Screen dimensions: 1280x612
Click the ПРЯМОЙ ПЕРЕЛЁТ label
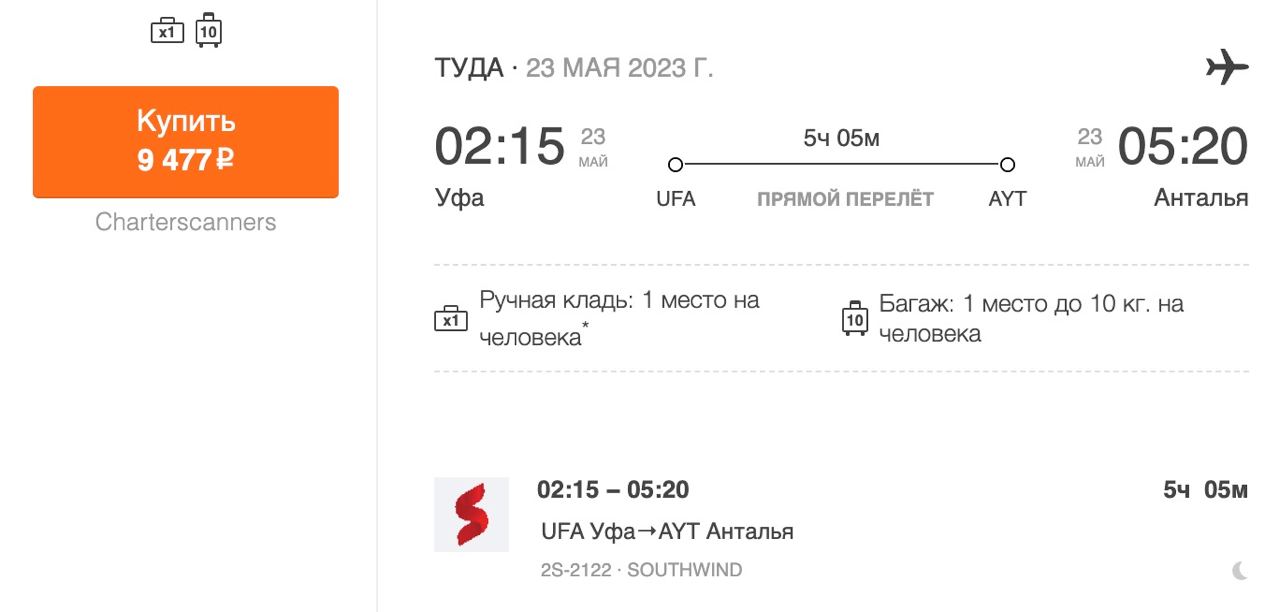(x=845, y=199)
